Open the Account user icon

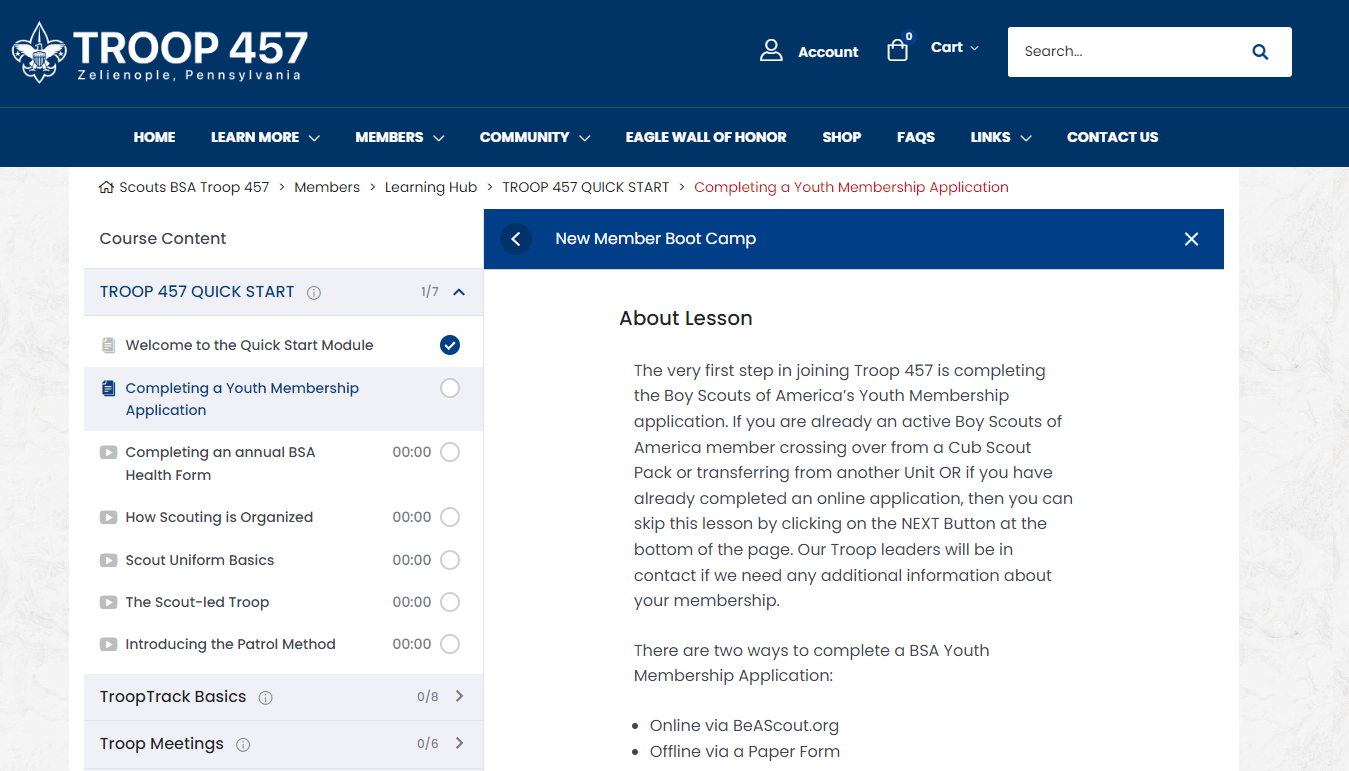coord(771,51)
